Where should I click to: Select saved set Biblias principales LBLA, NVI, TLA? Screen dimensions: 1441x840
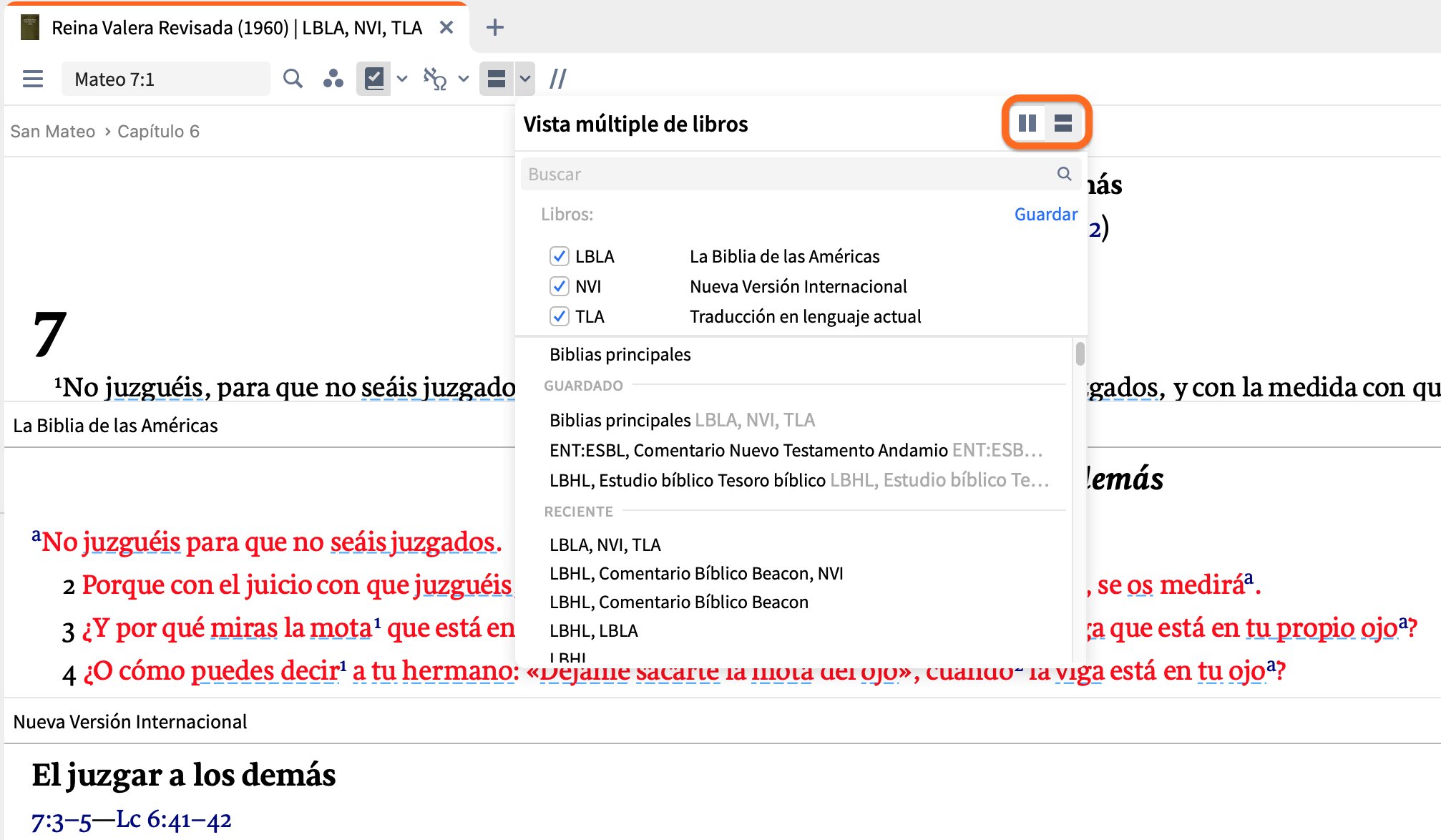coord(682,420)
